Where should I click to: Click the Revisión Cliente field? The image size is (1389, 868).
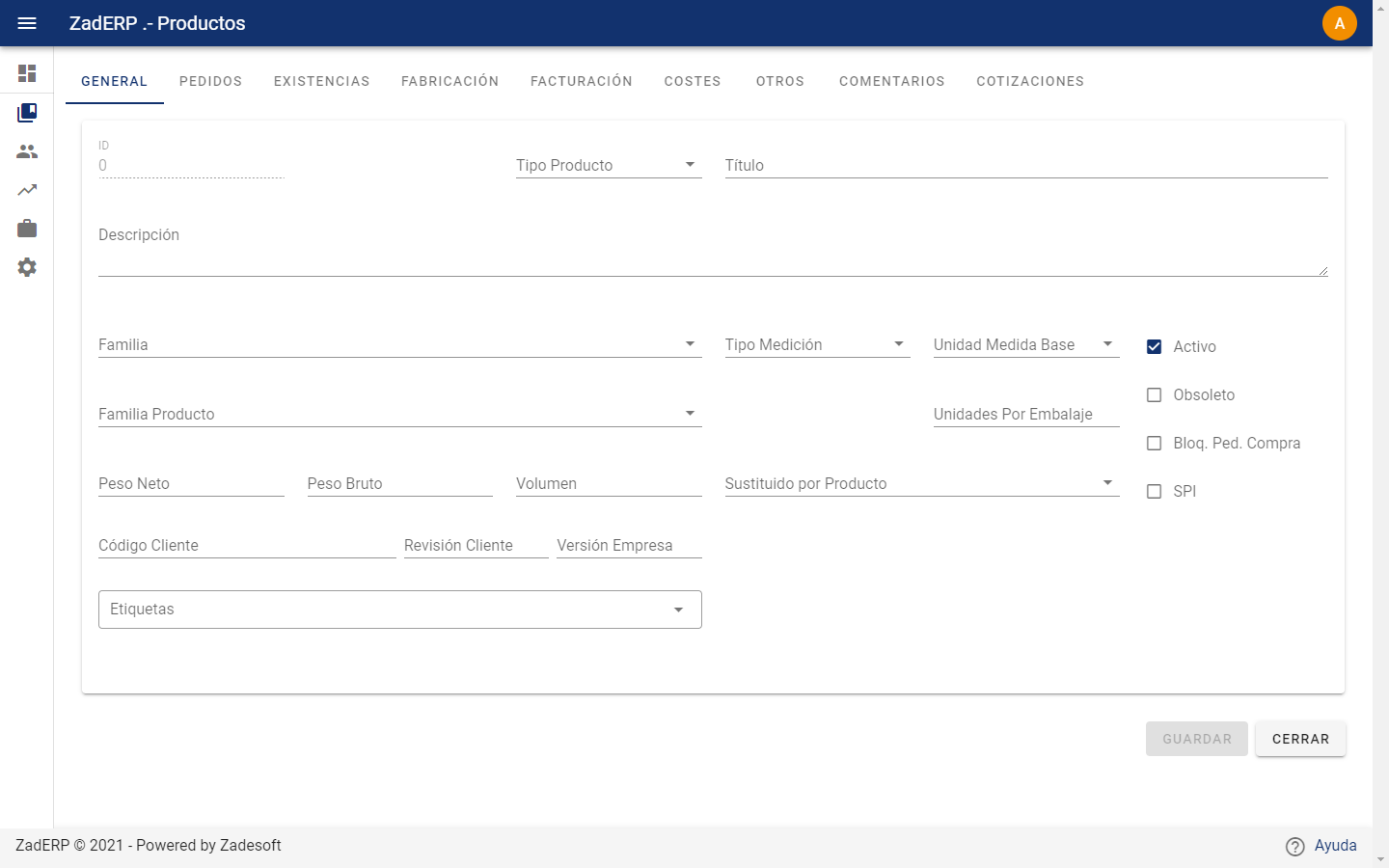477,545
